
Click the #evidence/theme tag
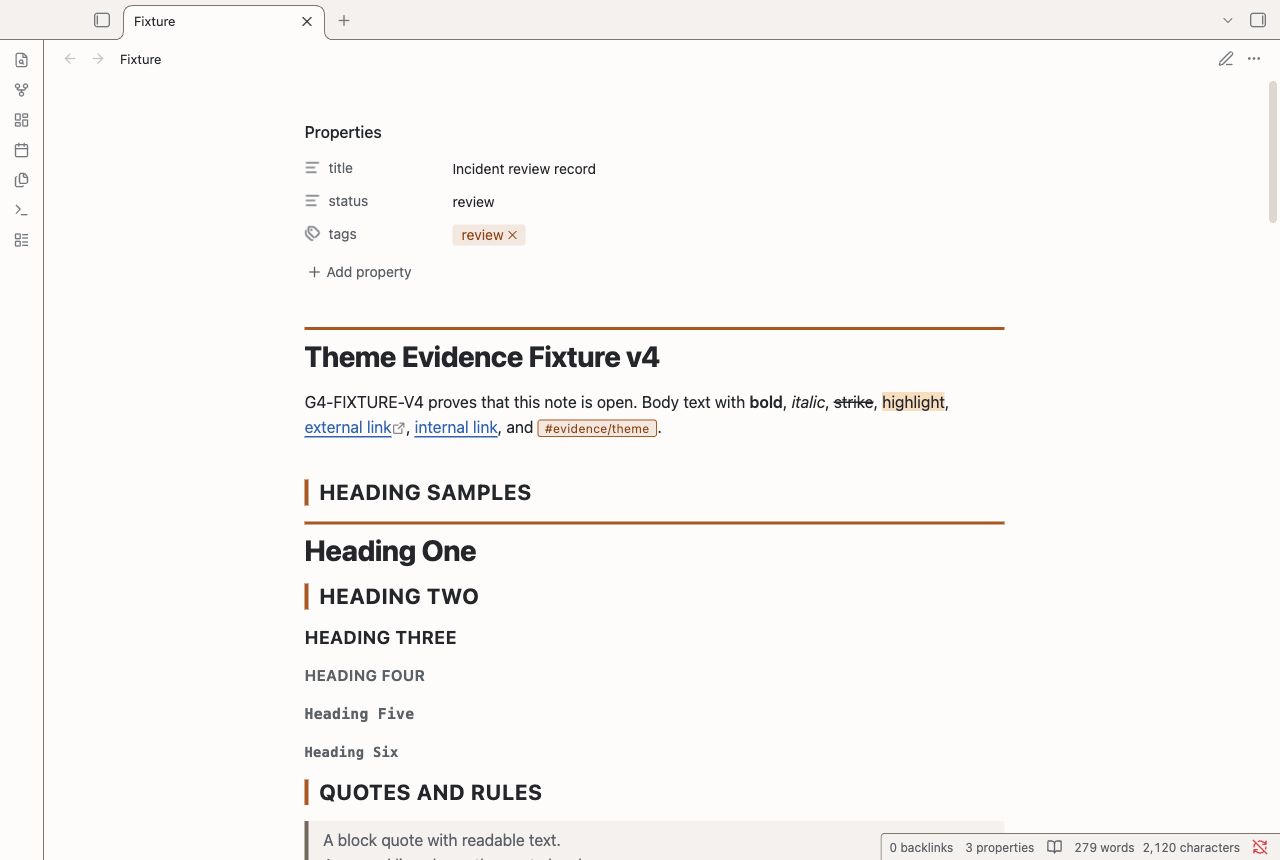tap(597, 428)
